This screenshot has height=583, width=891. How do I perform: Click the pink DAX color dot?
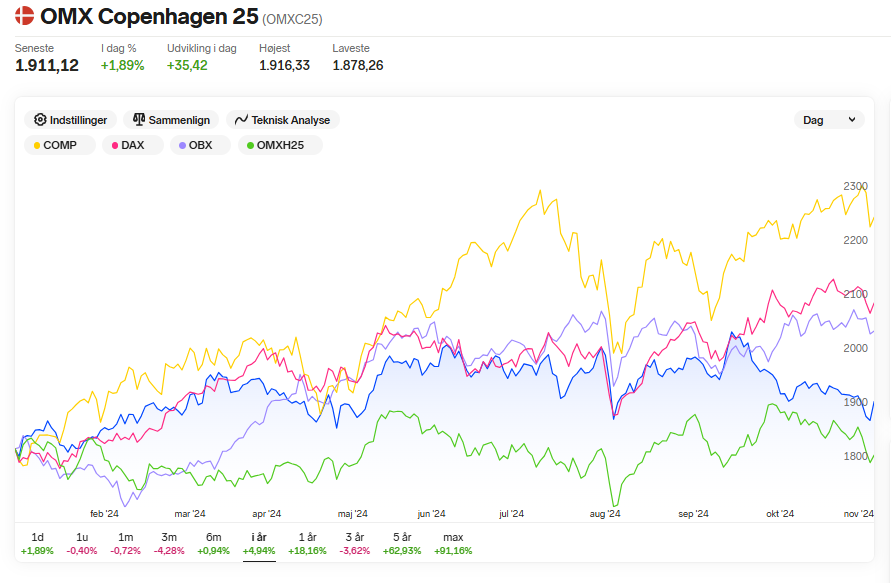[115, 145]
